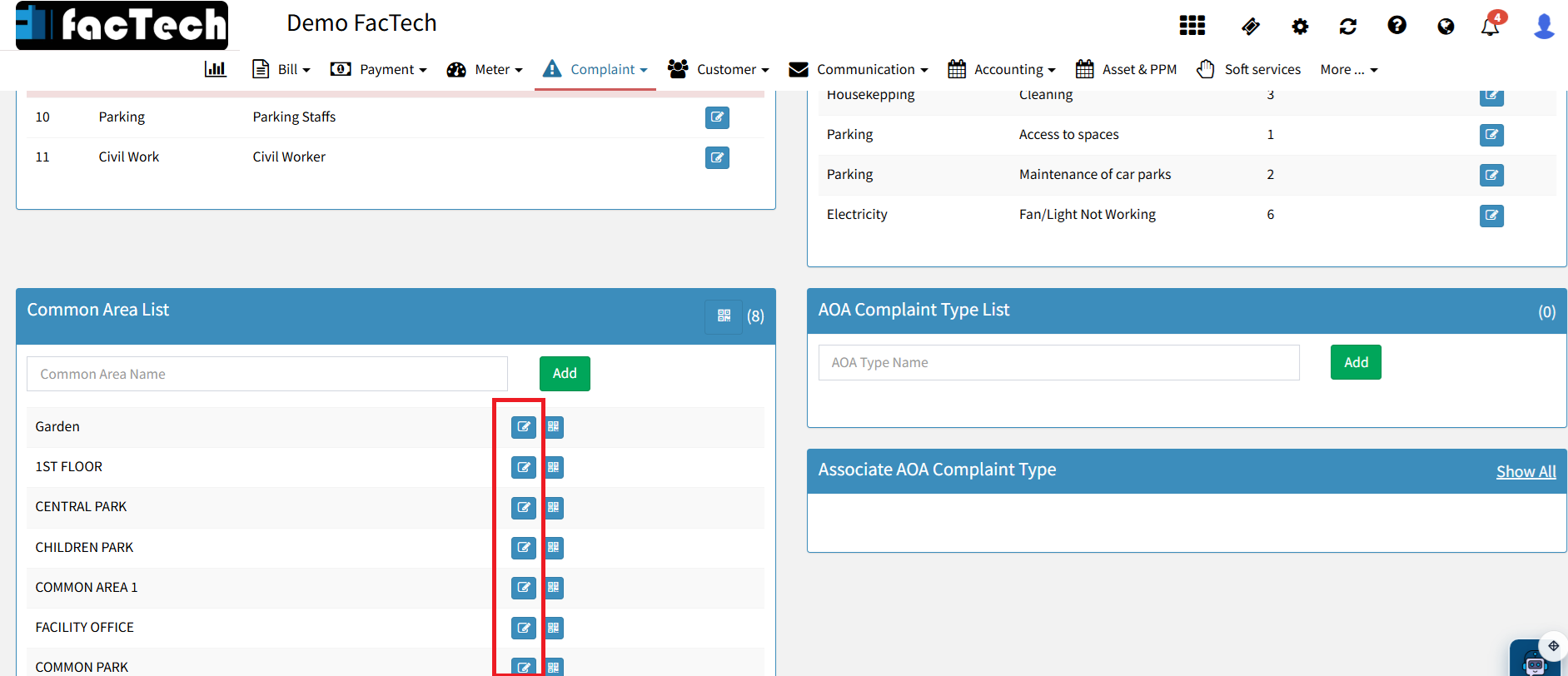Viewport: 1568px width, 676px height.
Task: Open QR code for CENTRAL PARK
Action: (x=554, y=508)
